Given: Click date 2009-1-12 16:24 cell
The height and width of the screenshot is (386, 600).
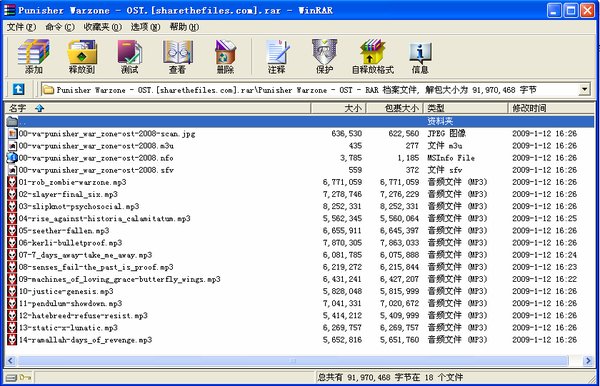Looking at the screenshot, I should 545,255.
